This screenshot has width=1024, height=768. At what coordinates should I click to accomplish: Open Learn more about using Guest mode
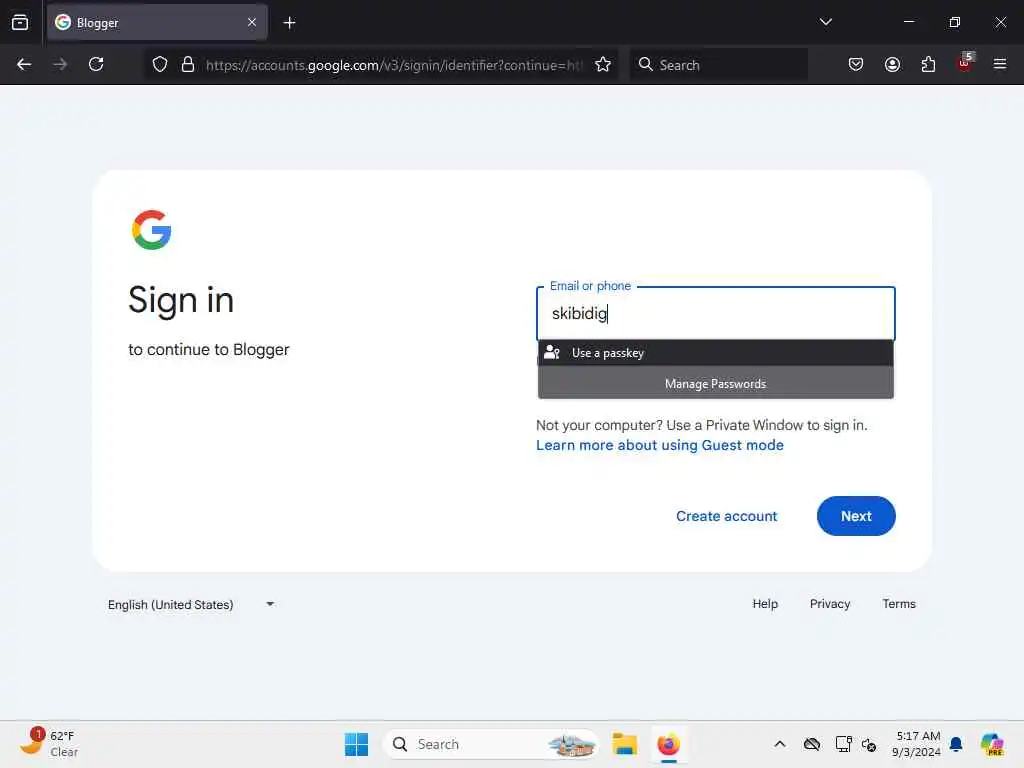click(x=660, y=445)
